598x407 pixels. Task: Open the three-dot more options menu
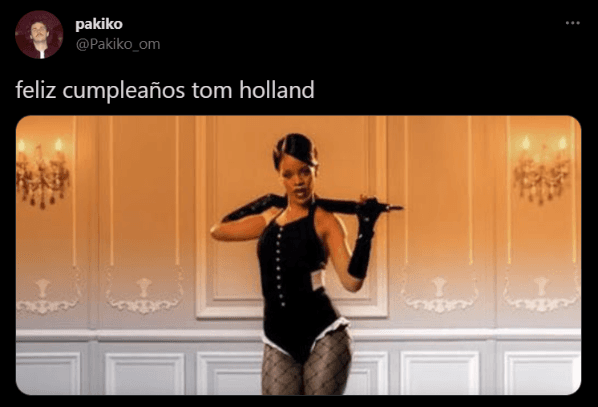[x=572, y=23]
